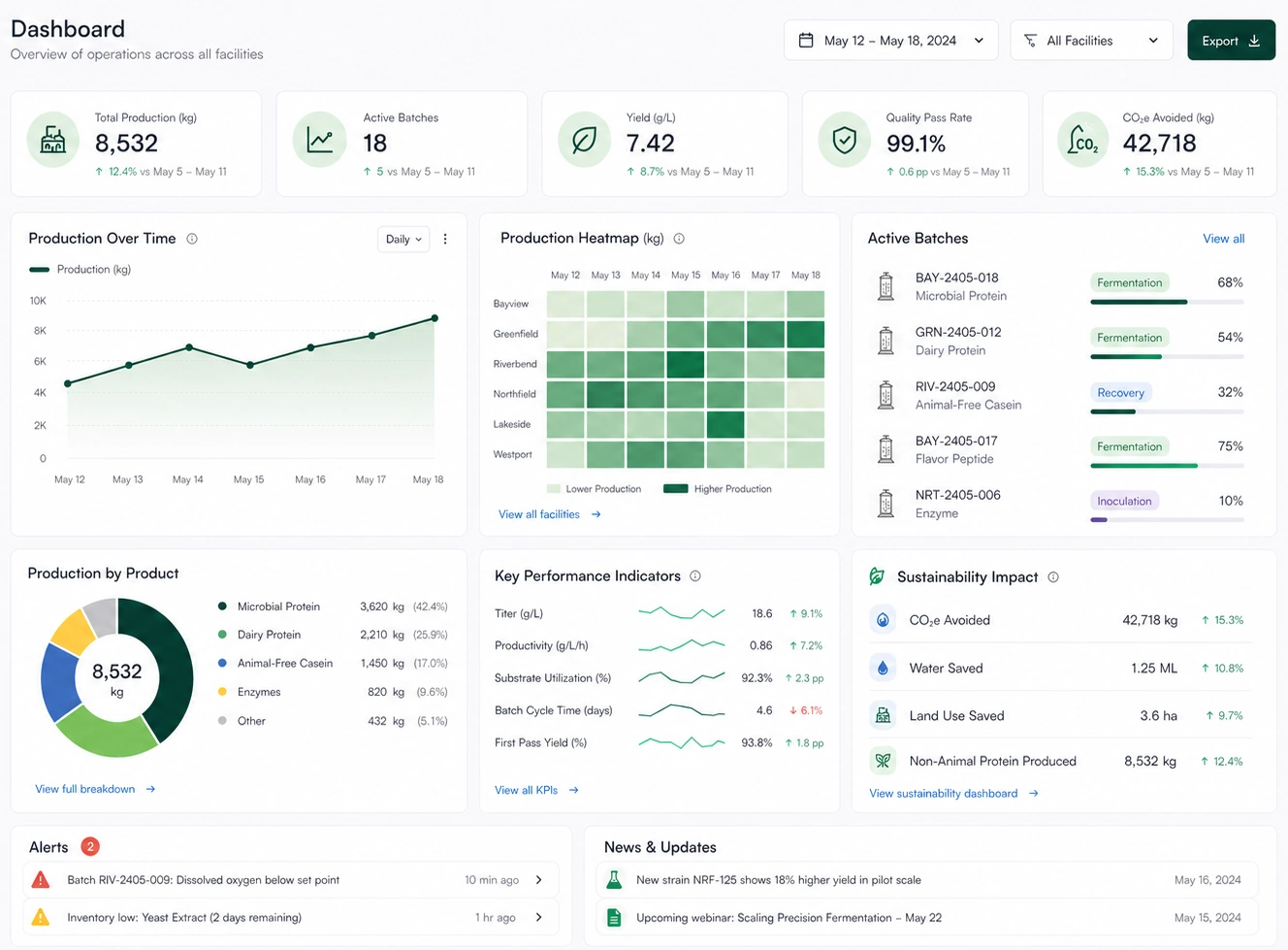Image resolution: width=1288 pixels, height=950 pixels.
Task: Click the calendar icon in date picker
Action: coord(806,41)
